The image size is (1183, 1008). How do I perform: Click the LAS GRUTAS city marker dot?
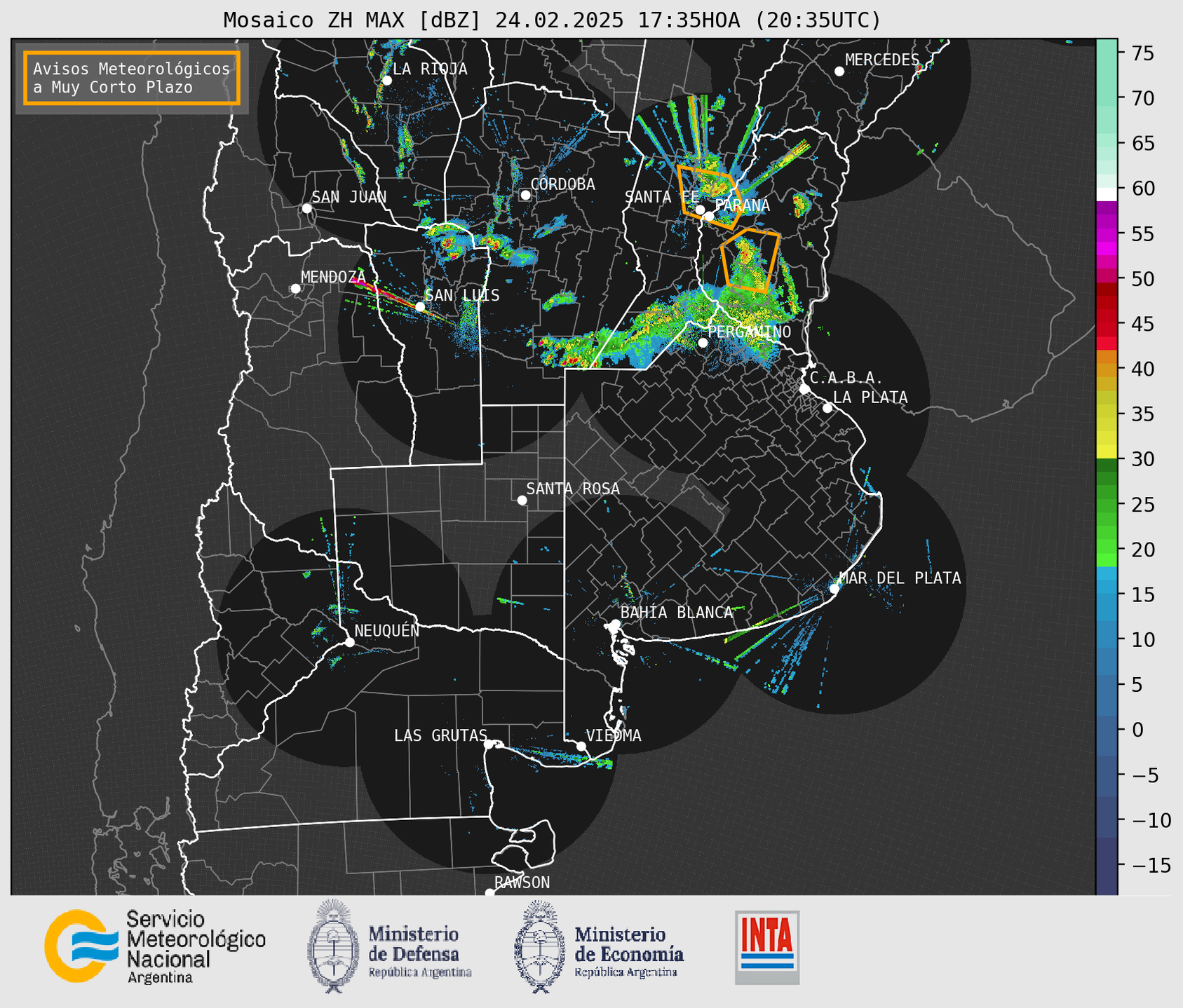pyautogui.click(x=489, y=744)
